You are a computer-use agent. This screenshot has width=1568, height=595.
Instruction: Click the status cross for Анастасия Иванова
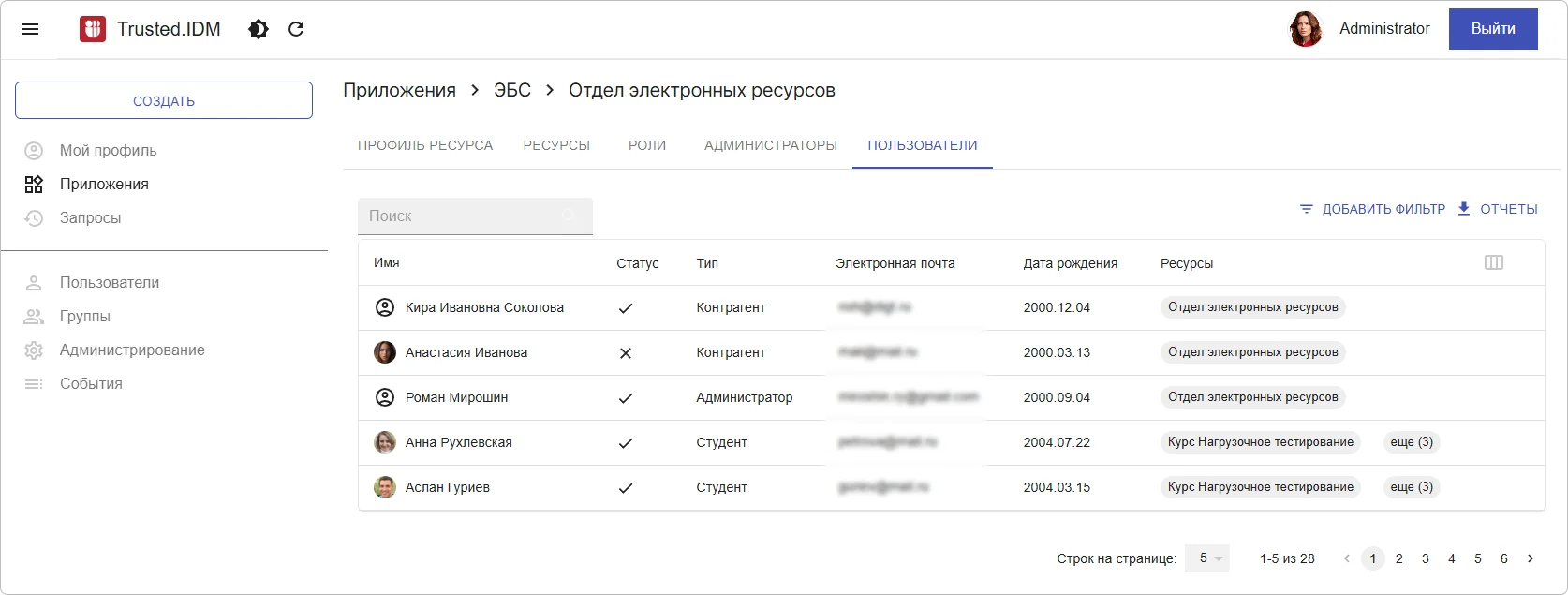pos(626,353)
